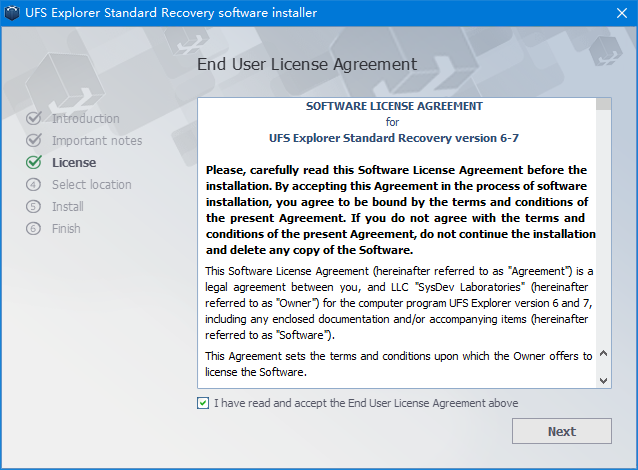The height and width of the screenshot is (470, 638).
Task: Click the paragraph mentioning LLC SysDev Laboratories
Action: (399, 303)
